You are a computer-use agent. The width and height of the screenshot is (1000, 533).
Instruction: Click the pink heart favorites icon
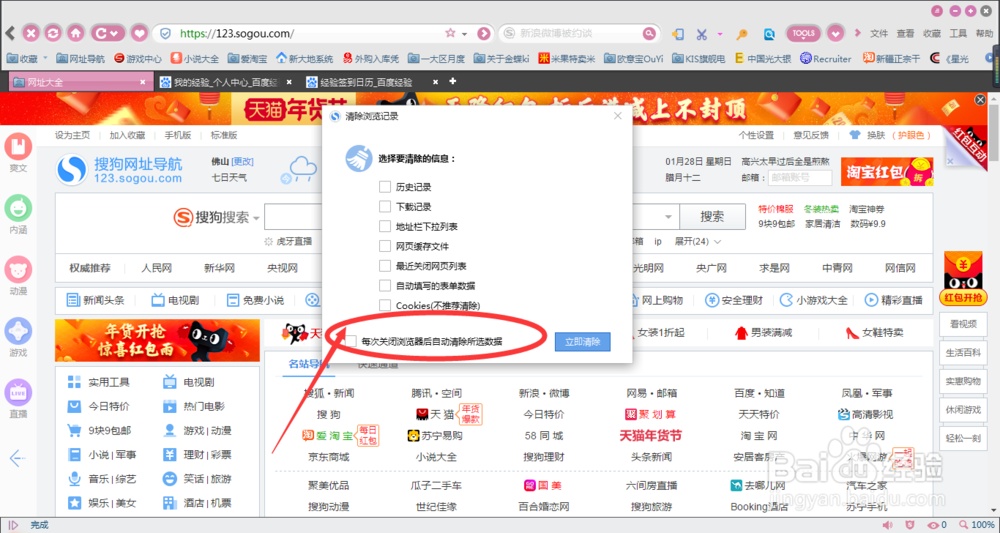coord(139,33)
